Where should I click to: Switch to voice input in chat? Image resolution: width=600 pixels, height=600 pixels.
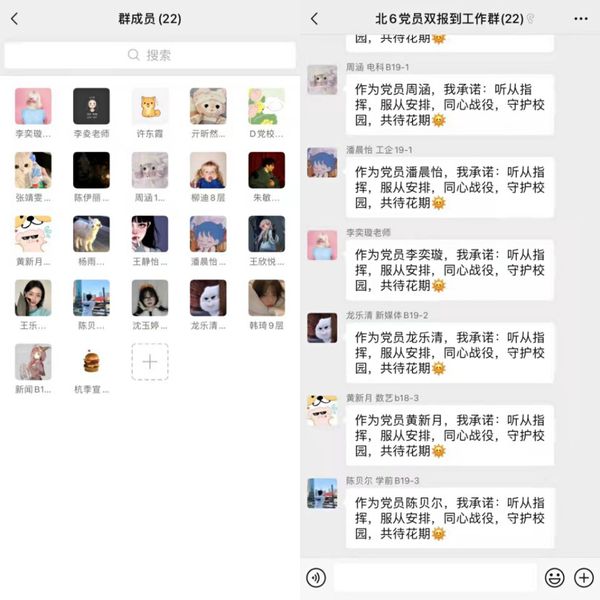click(x=316, y=577)
